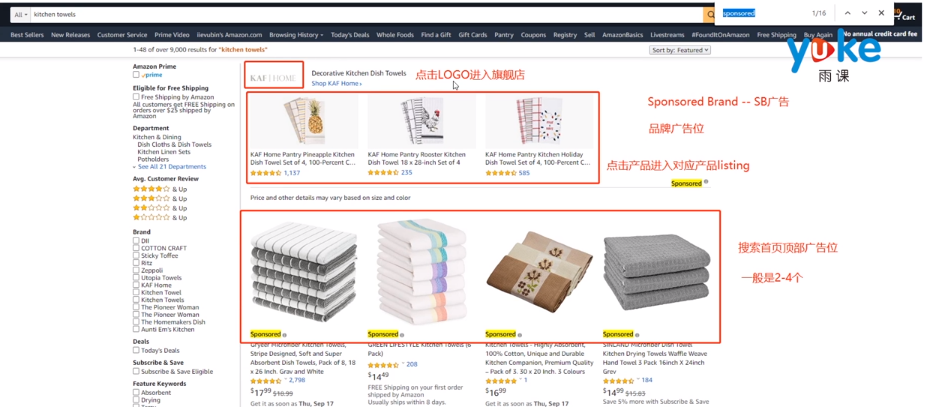Open the All departments search dropdown
The width and height of the screenshot is (937, 407).
coord(22,14)
